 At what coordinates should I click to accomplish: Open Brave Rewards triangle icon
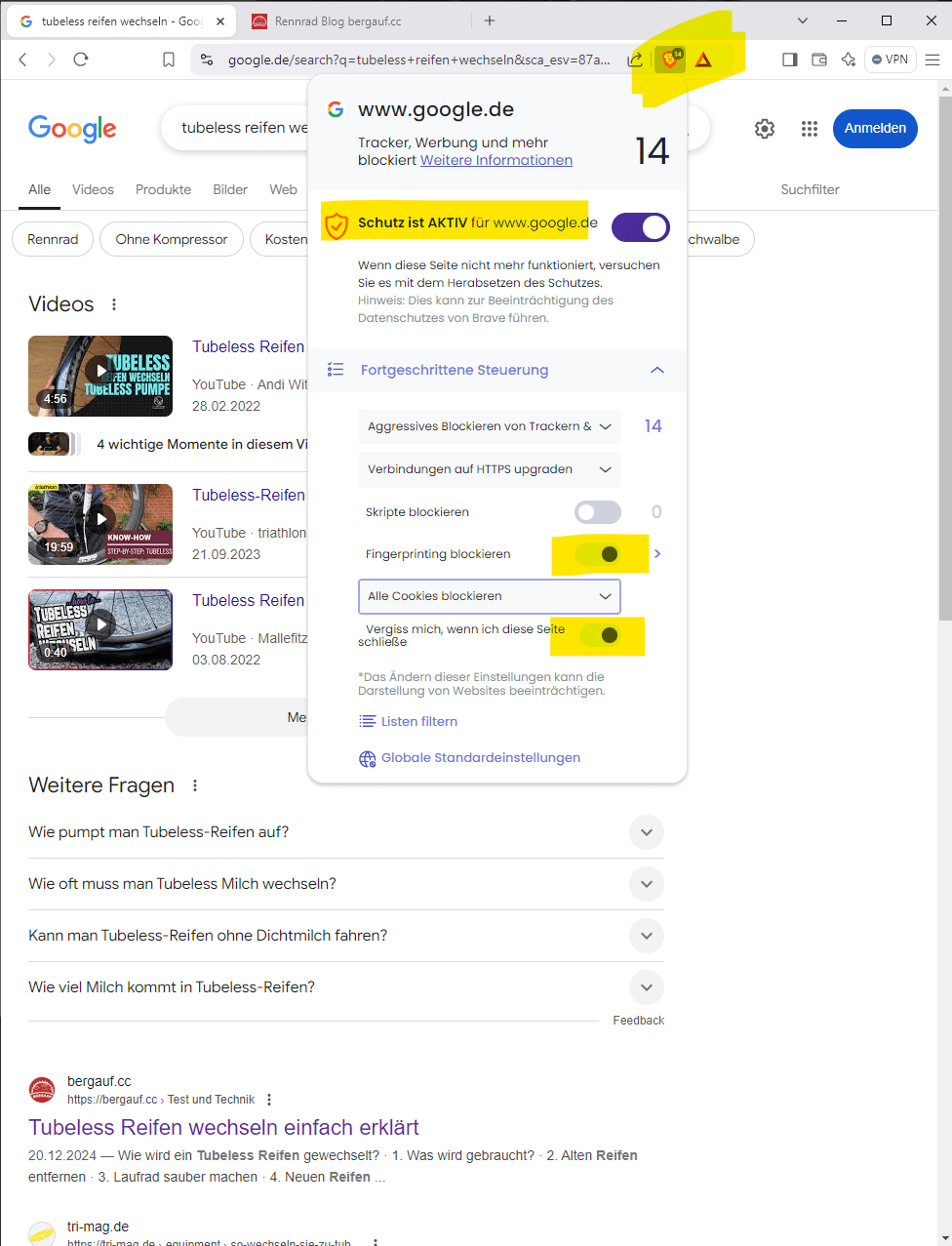(703, 60)
